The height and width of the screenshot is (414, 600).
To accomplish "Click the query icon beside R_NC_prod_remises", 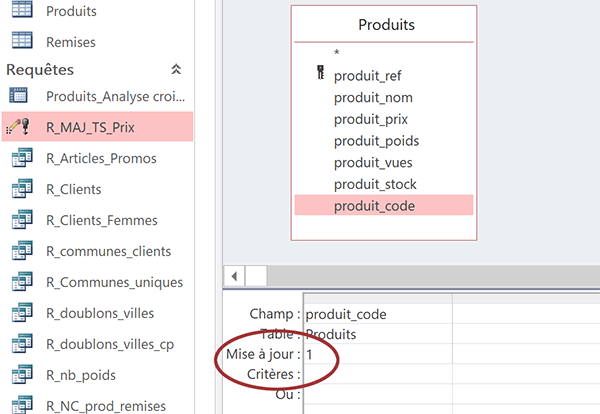I will [x=22, y=405].
